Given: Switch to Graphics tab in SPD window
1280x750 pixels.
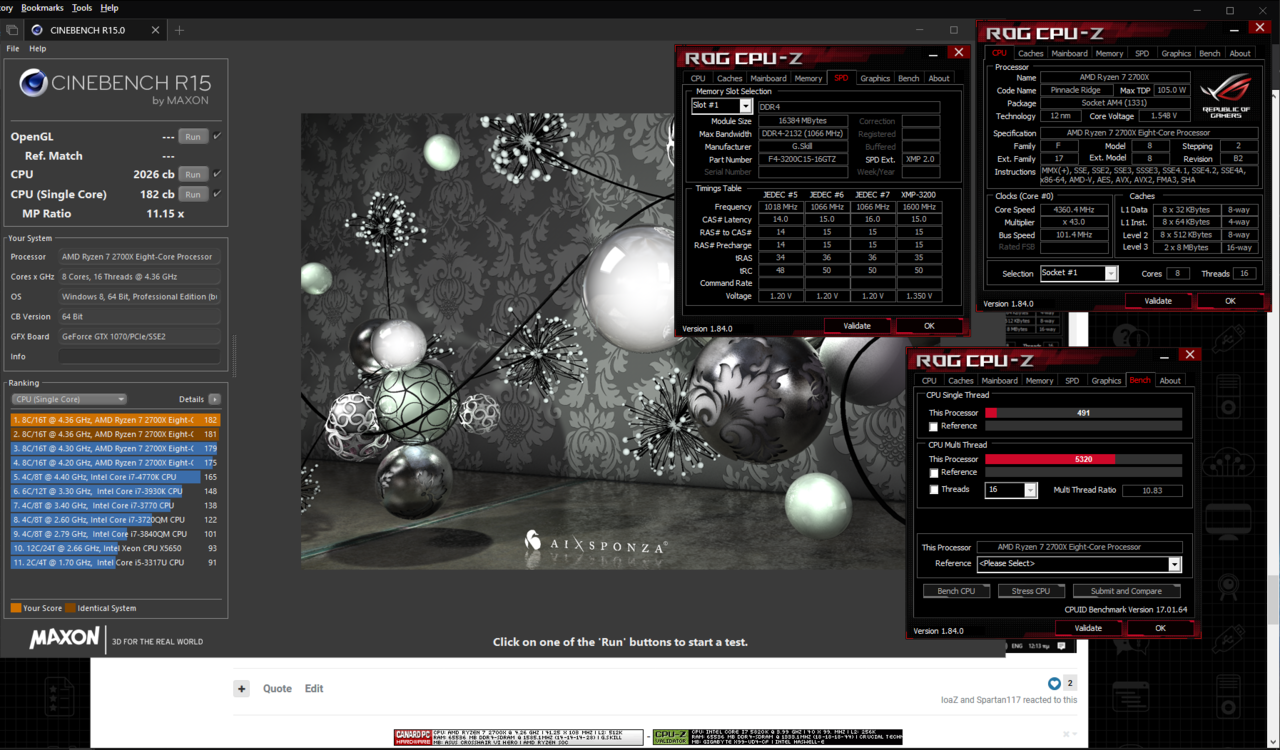Looking at the screenshot, I should point(874,78).
